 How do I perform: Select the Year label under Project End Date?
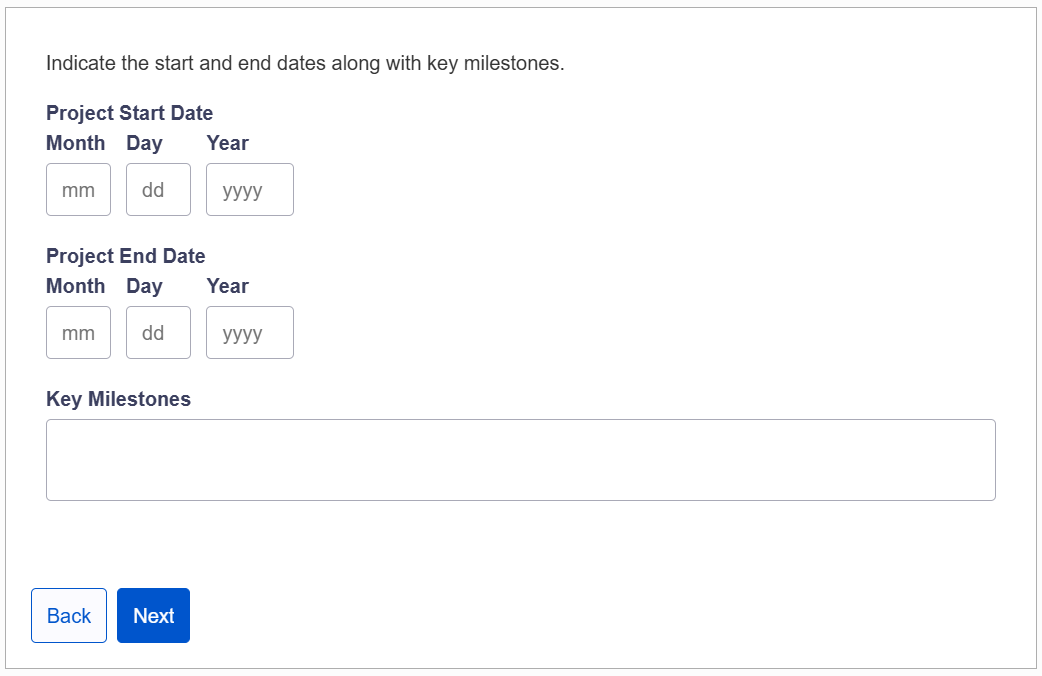pyautogui.click(x=227, y=286)
